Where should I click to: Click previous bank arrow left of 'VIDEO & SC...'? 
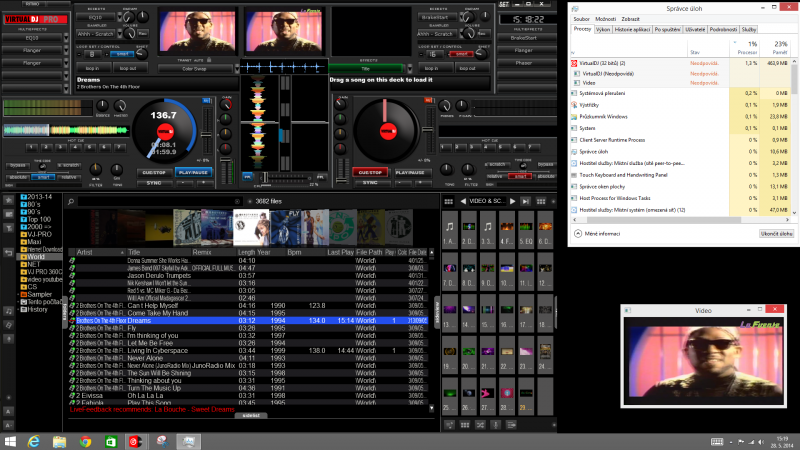[463, 201]
